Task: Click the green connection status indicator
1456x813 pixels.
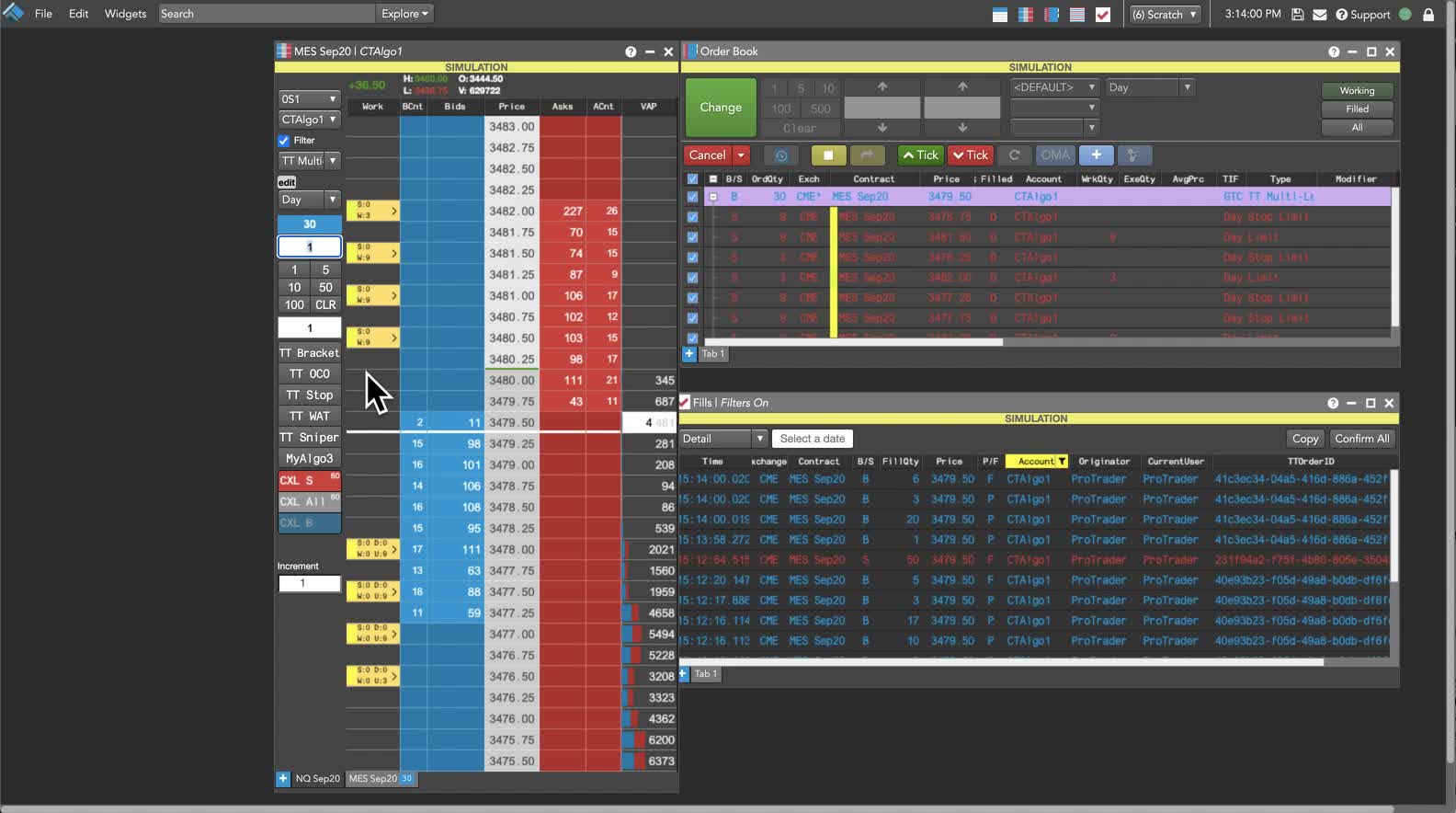Action: click(x=1405, y=14)
